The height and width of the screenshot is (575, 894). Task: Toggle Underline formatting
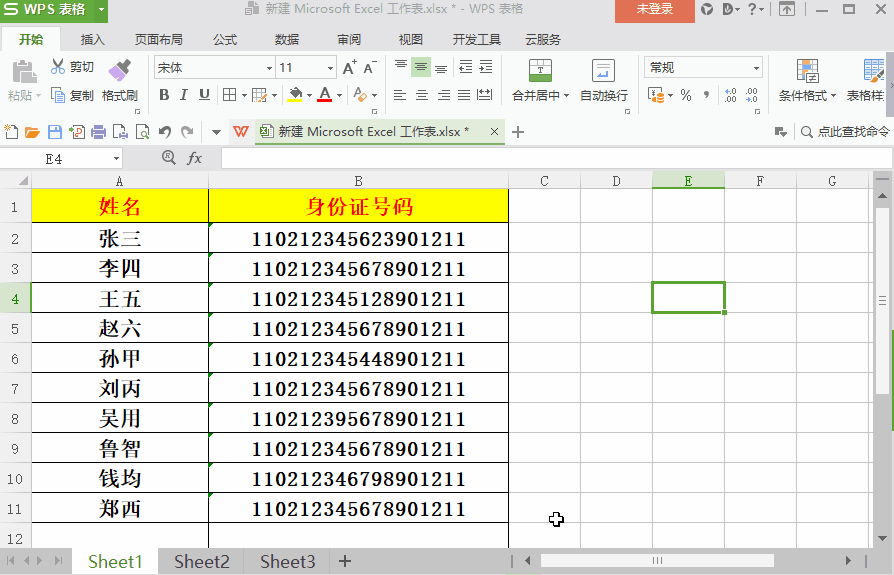tap(204, 96)
